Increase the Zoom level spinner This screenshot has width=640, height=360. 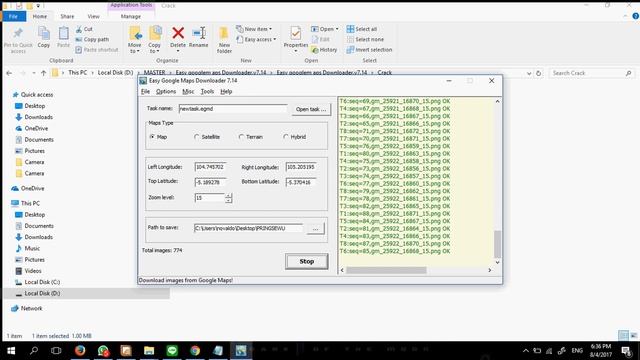coord(229,196)
